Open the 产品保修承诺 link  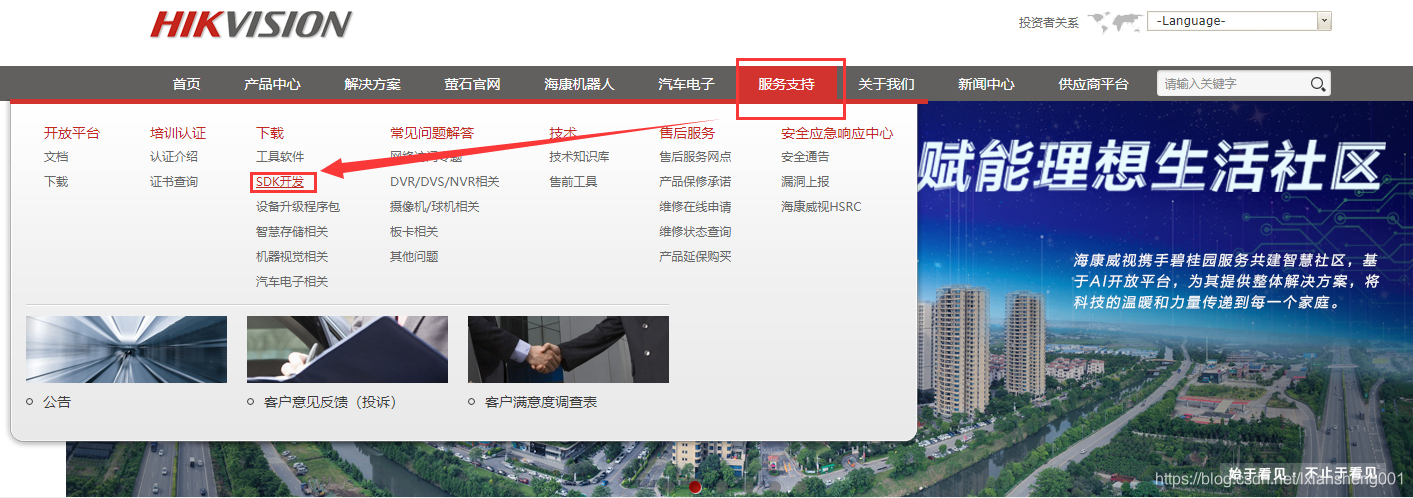click(695, 182)
